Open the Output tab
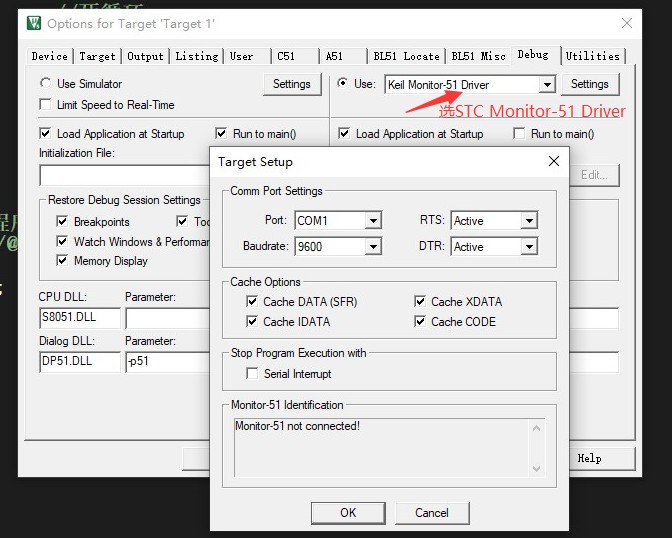 click(145, 56)
